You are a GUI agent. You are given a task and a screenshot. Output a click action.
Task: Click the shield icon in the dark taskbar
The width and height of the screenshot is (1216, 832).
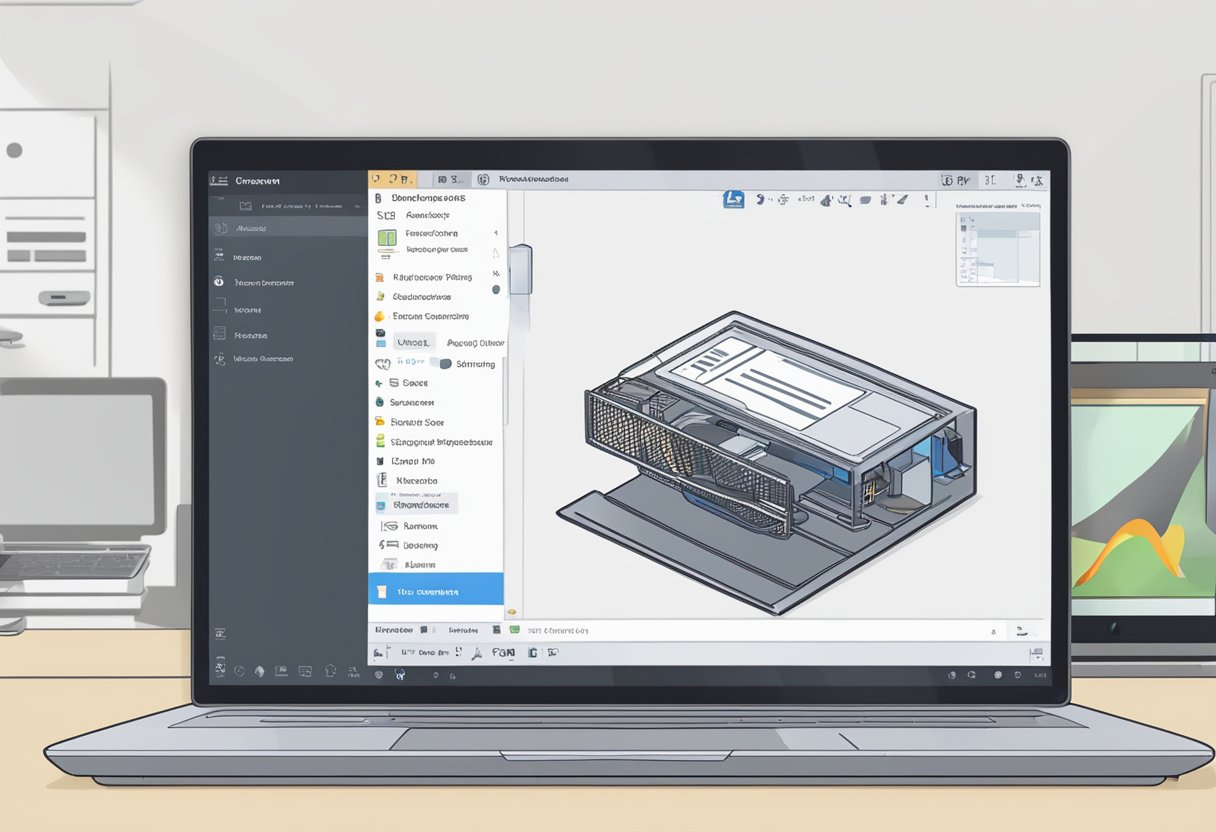pyautogui.click(x=379, y=675)
